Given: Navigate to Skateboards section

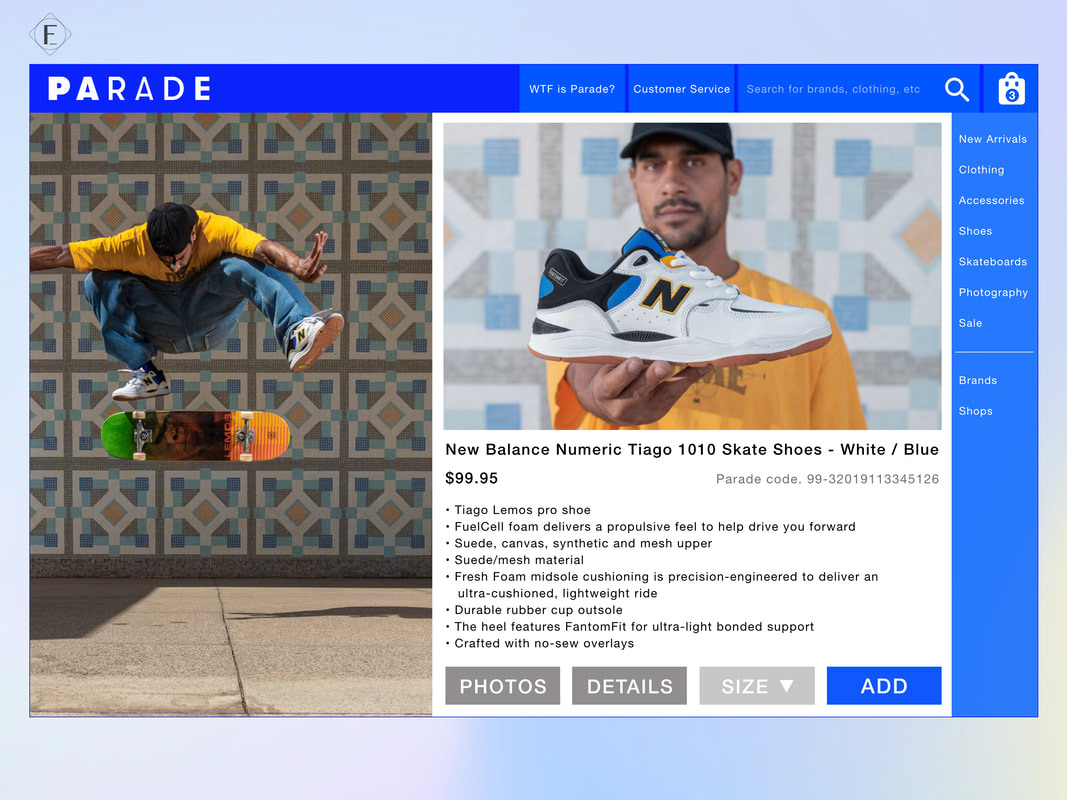Looking at the screenshot, I should tap(993, 261).
